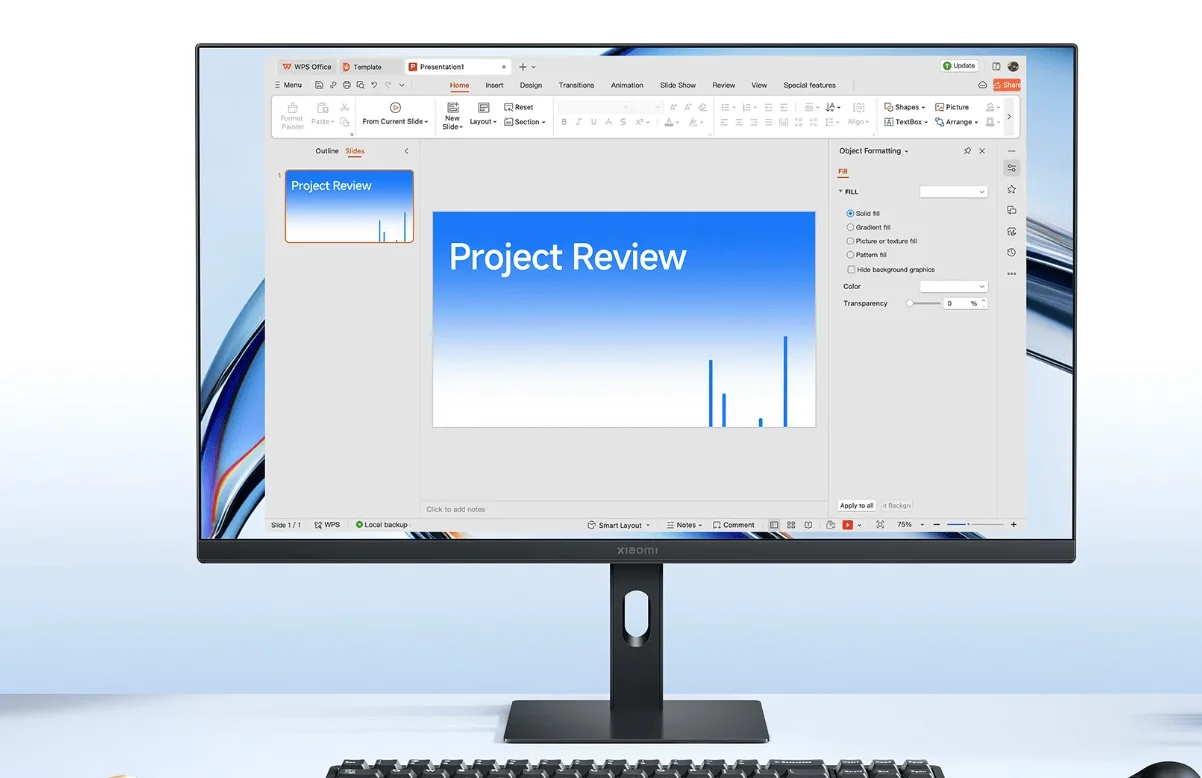Enable Hide background graphics checkbox
The width and height of the screenshot is (1202, 778).
851,269
